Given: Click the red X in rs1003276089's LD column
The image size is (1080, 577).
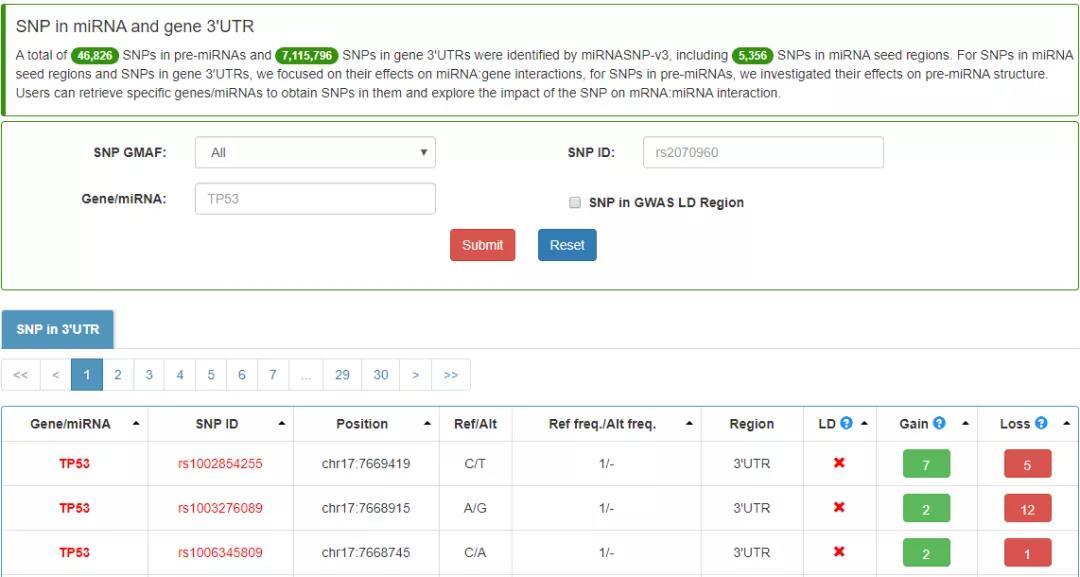Looking at the screenshot, I should pyautogui.click(x=840, y=508).
